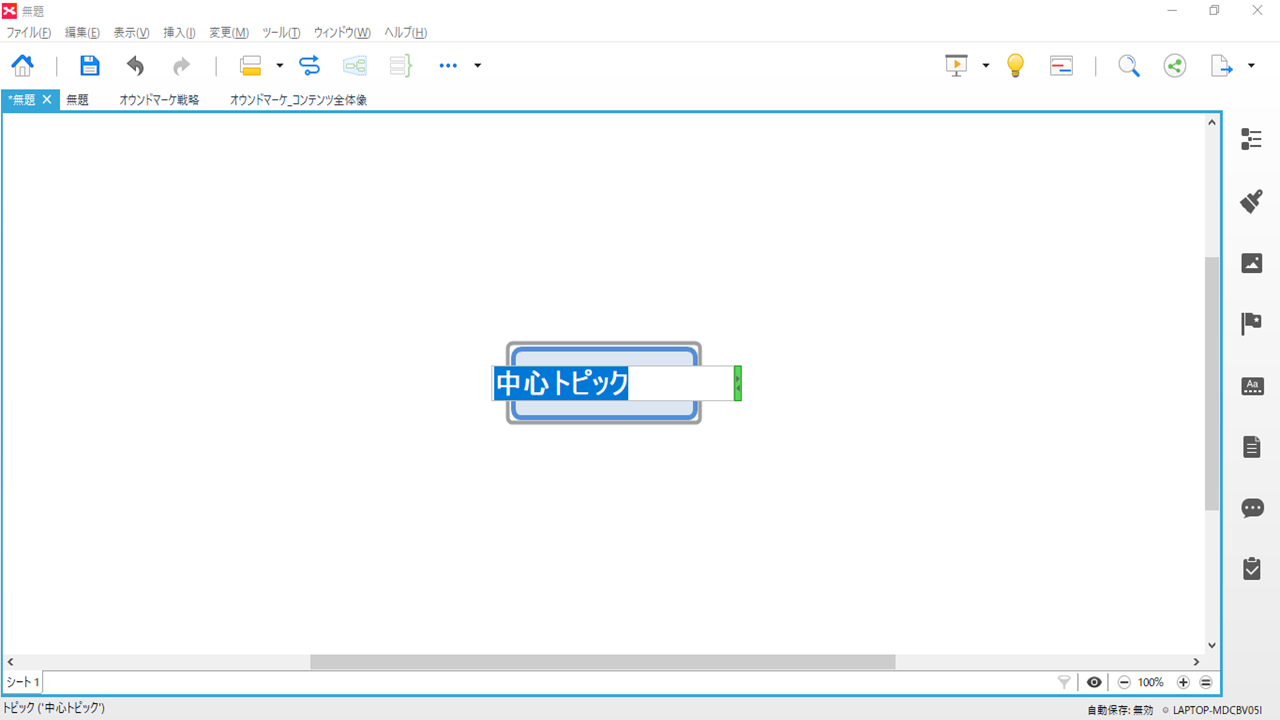Open the search magnifier tool
This screenshot has height=720, width=1280.
click(x=1128, y=66)
